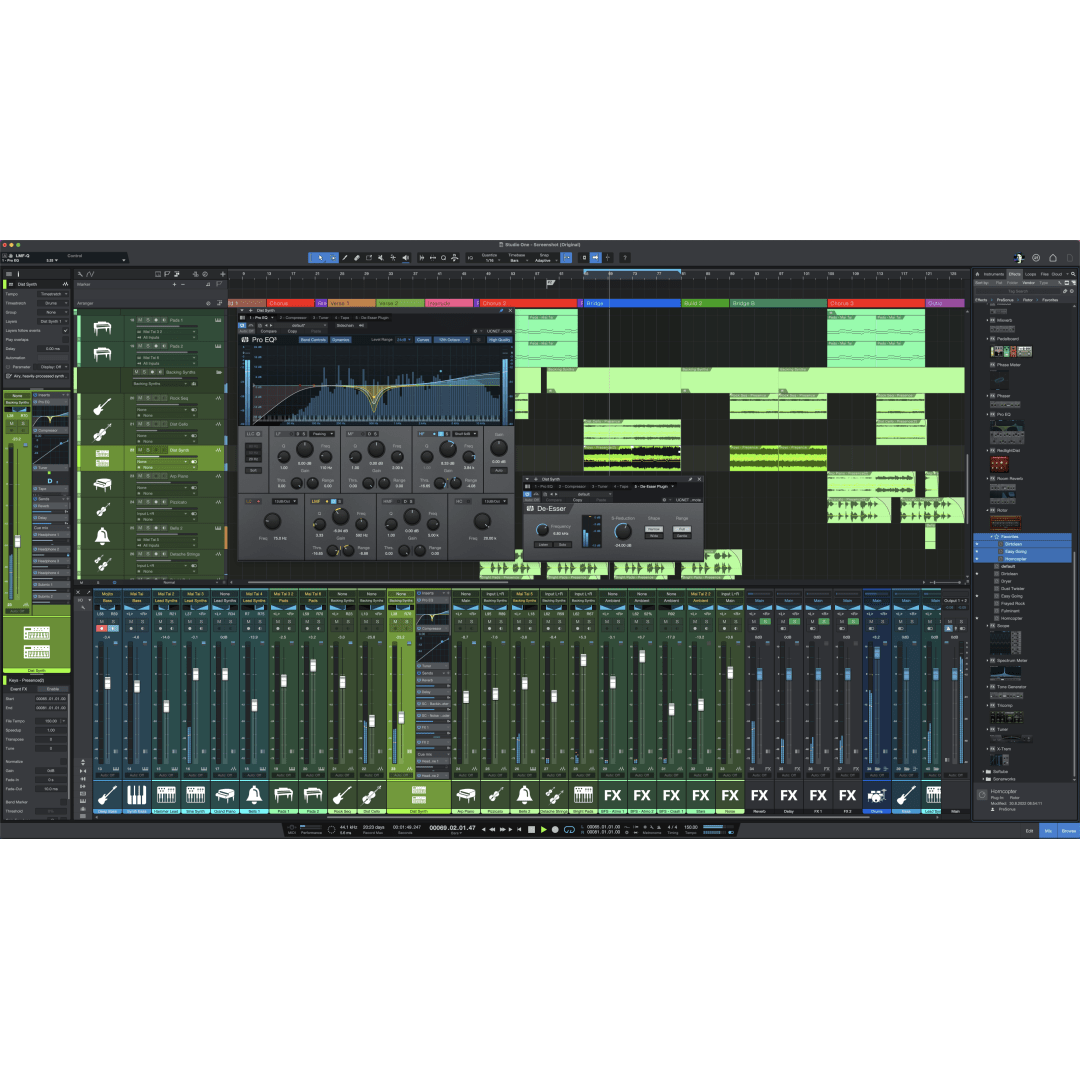Viewport: 1080px width, 1080px height.
Task: Open the Deep Bass guitar channel icon
Action: [x=107, y=795]
